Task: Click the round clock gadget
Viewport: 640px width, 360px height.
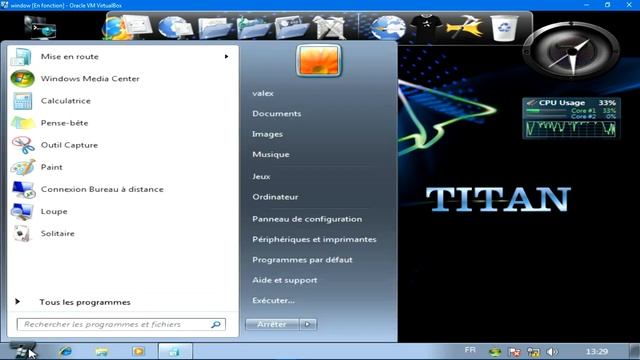Action: click(571, 51)
